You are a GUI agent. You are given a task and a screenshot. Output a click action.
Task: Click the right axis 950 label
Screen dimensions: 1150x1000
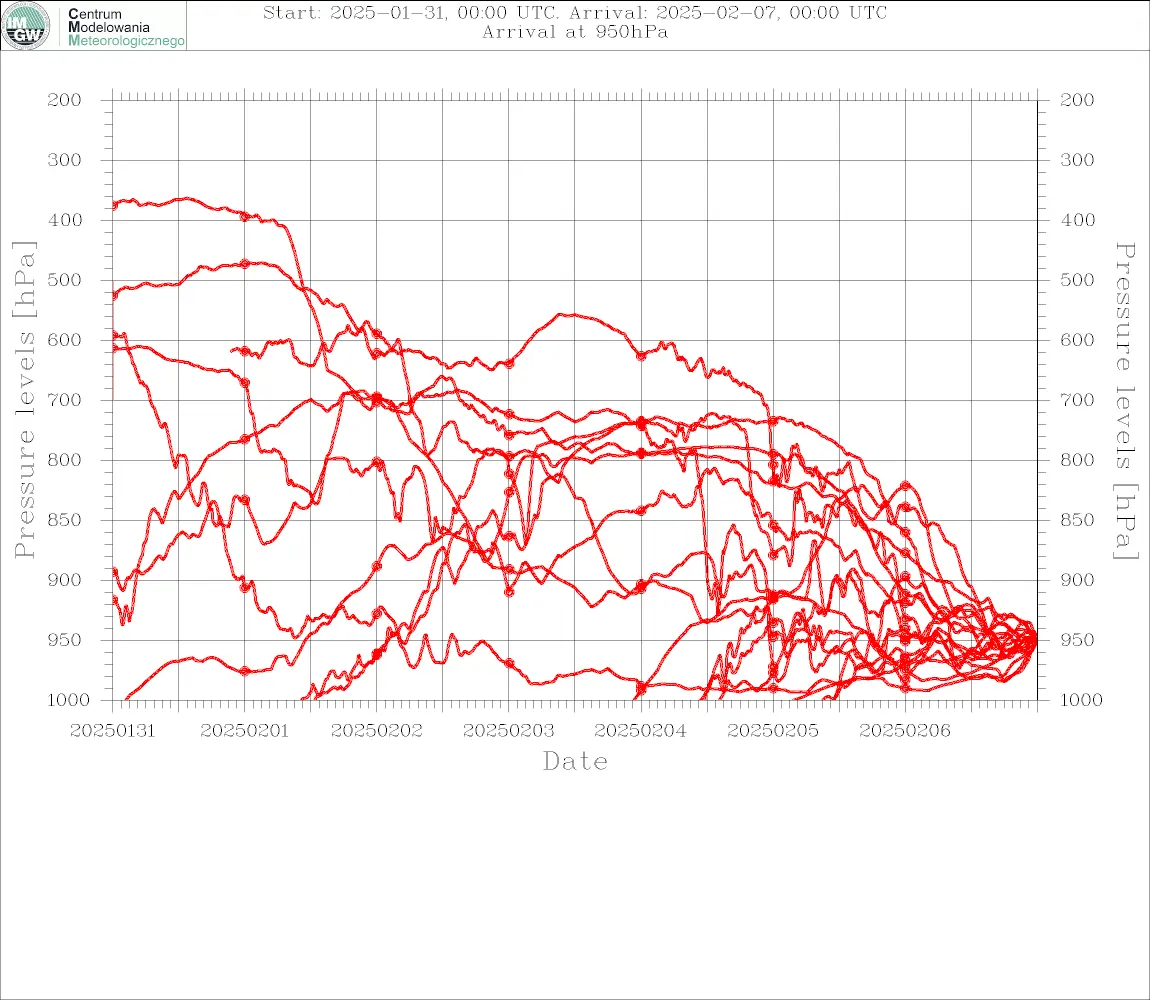click(x=1077, y=640)
